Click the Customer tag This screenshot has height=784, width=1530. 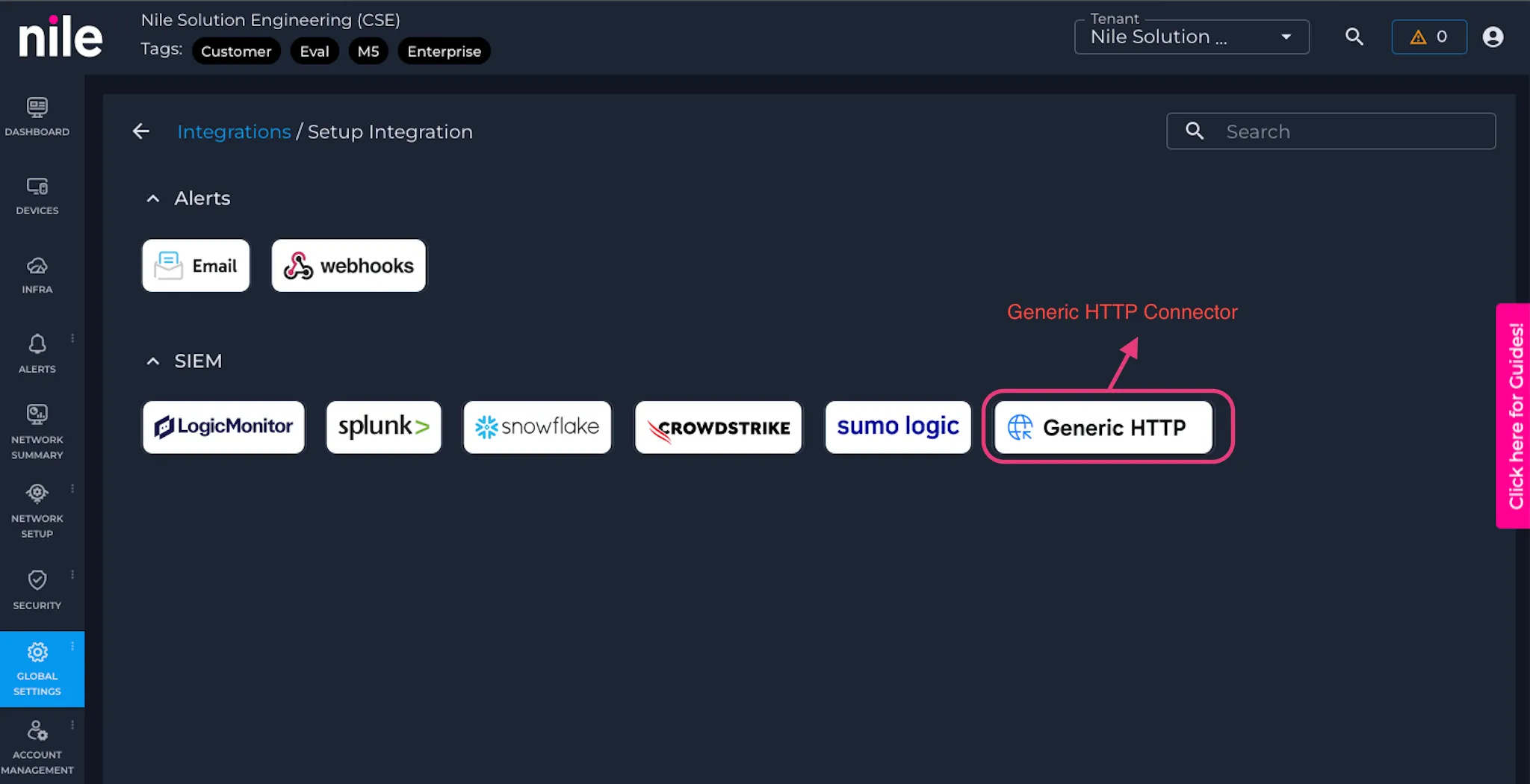coord(236,51)
